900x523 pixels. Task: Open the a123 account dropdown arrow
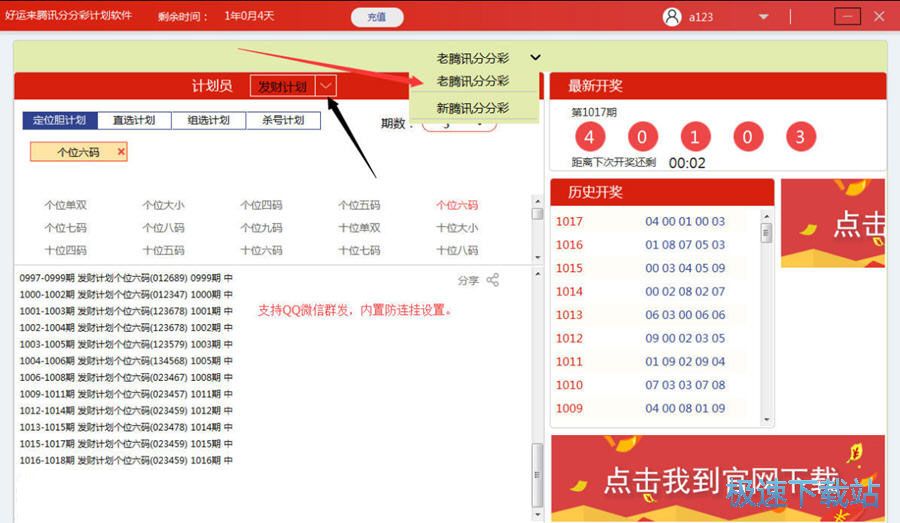763,17
